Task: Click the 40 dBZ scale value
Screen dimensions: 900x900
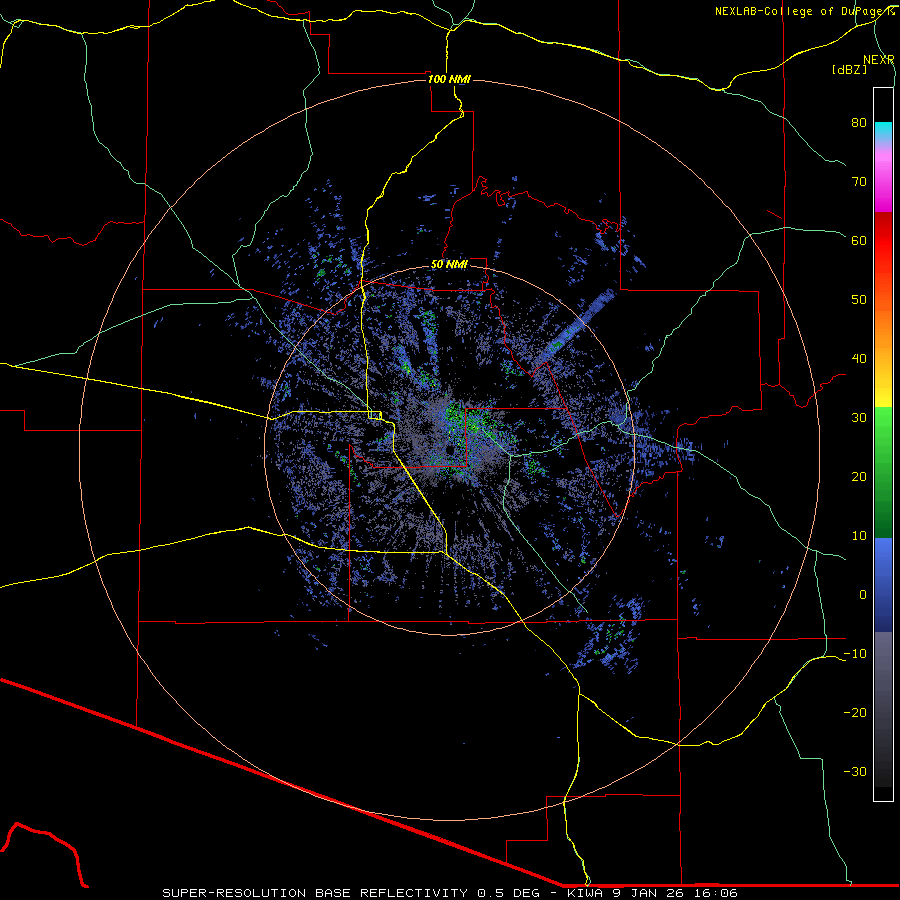Action: 859,359
